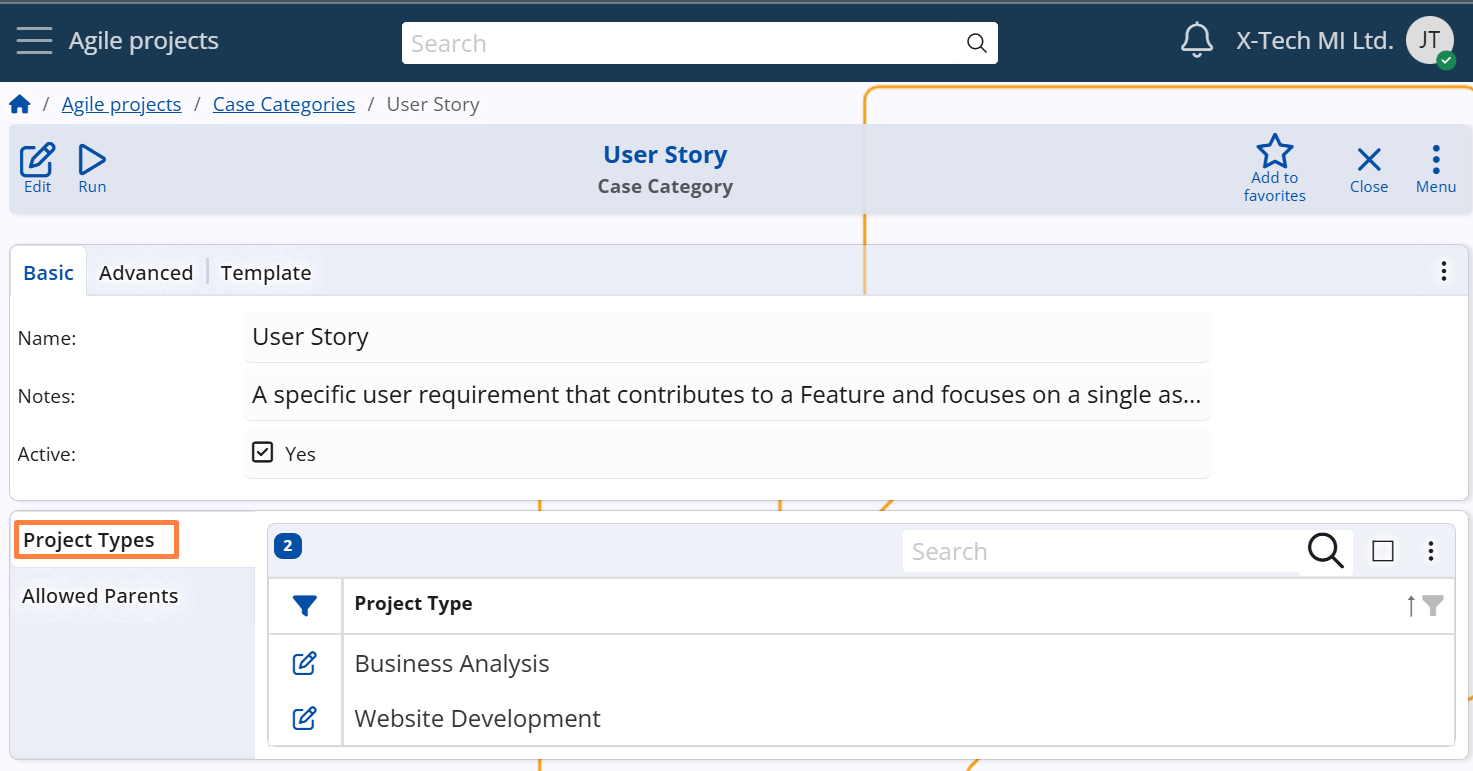The width and height of the screenshot is (1473, 771).
Task: Open the Project Types grid options menu
Action: click(1431, 551)
